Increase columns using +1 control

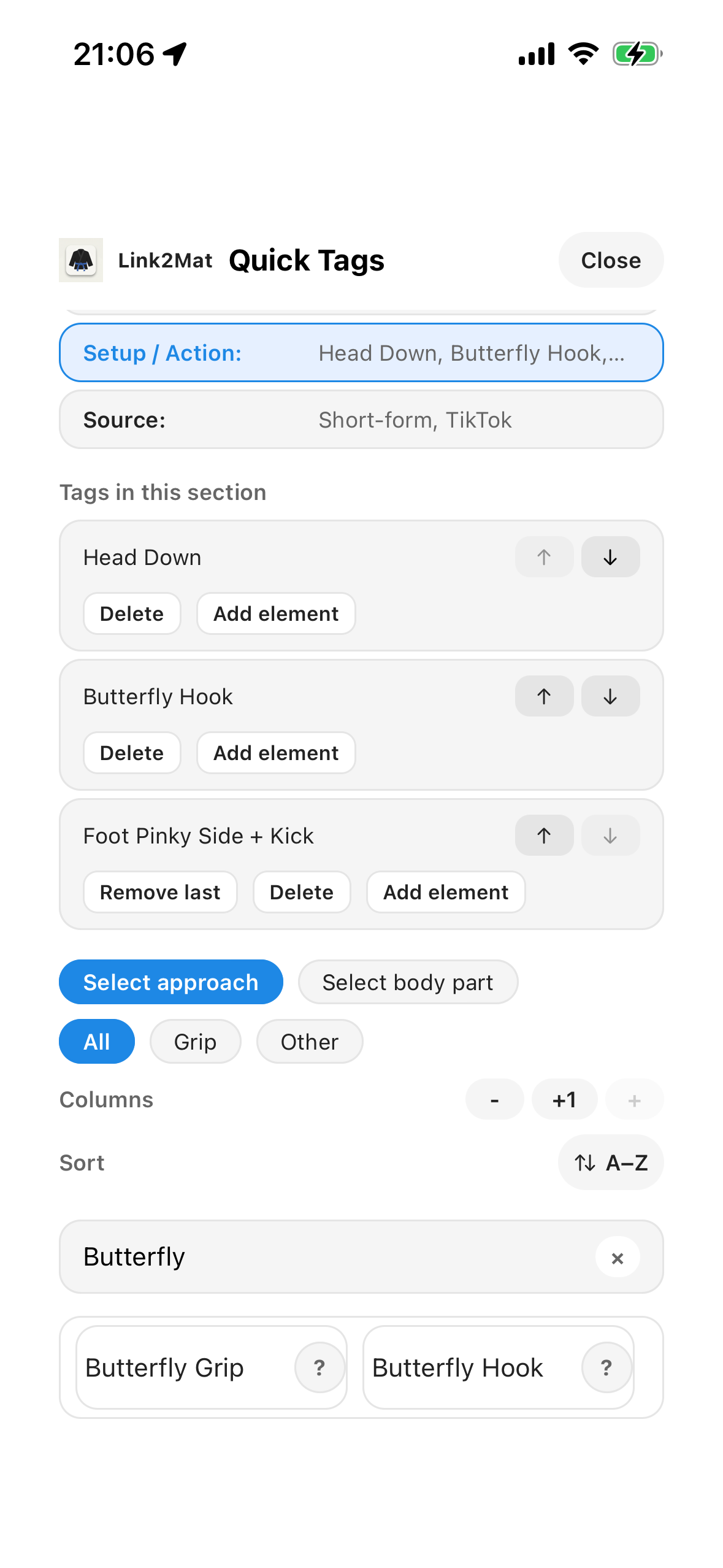pyautogui.click(x=564, y=1099)
